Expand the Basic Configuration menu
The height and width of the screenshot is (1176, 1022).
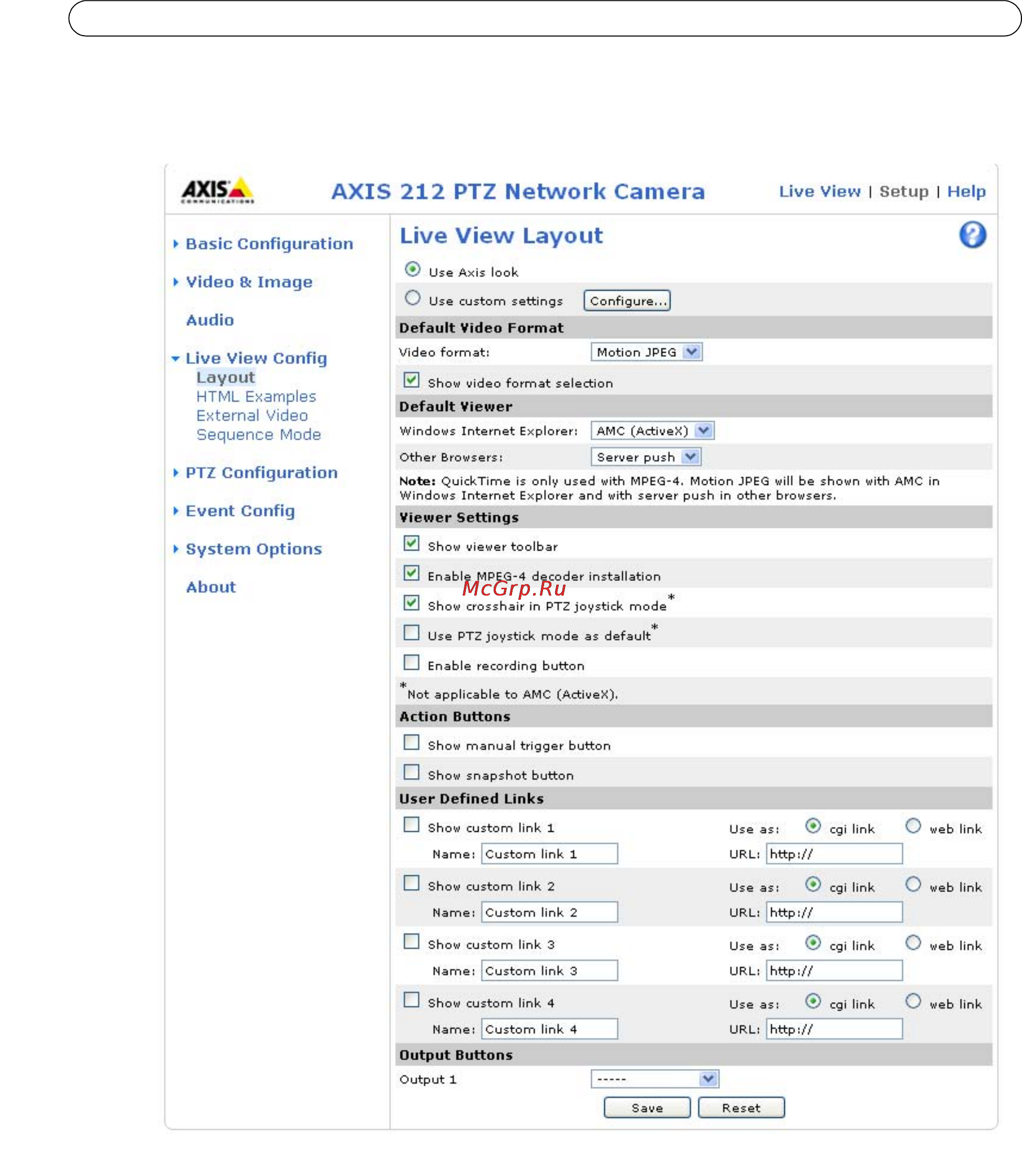click(269, 243)
